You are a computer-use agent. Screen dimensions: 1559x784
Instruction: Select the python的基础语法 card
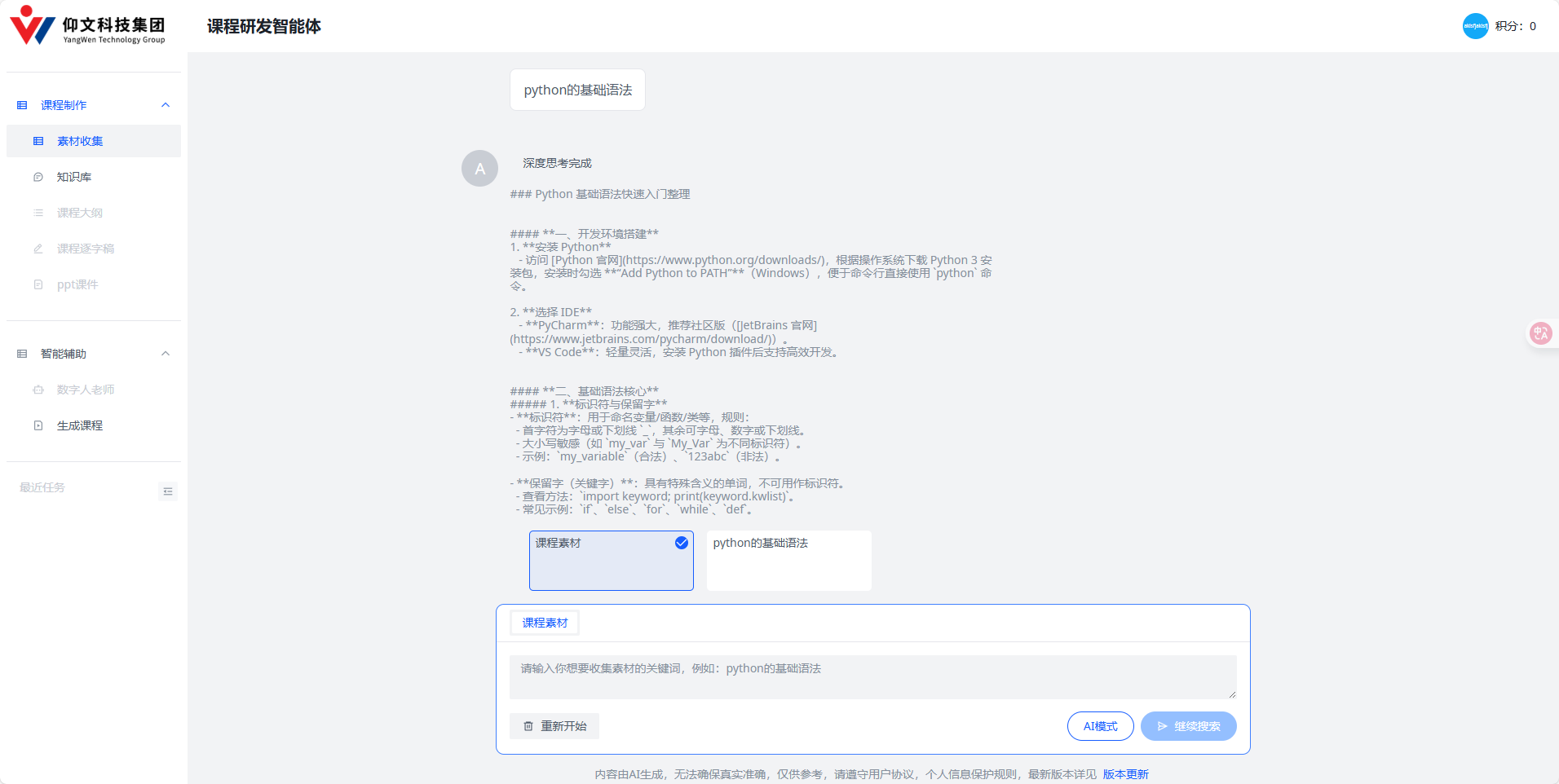pos(788,560)
